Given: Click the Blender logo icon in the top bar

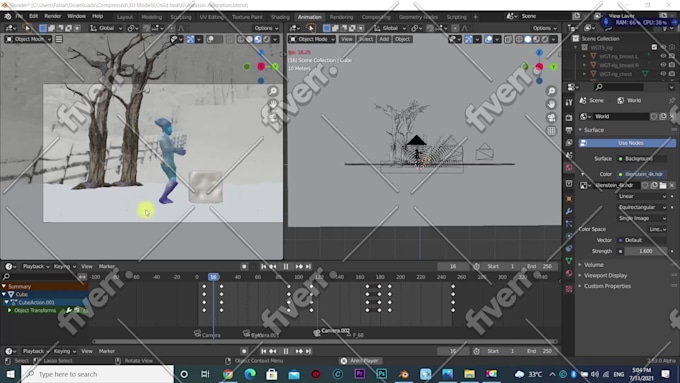Looking at the screenshot, I should 8,16.
